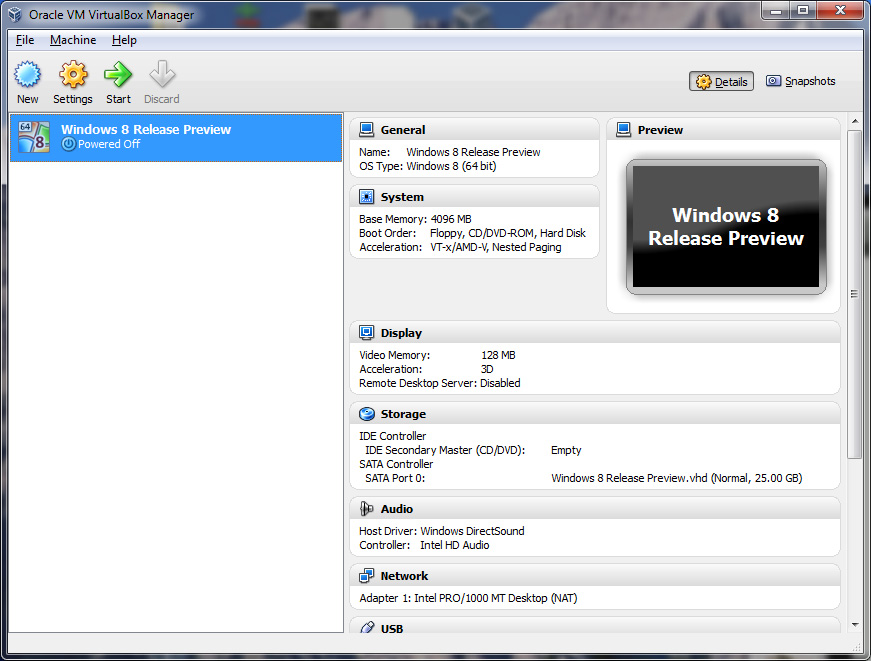The width and height of the screenshot is (871, 661).
Task: Open the Machine menu
Action: [x=73, y=40]
